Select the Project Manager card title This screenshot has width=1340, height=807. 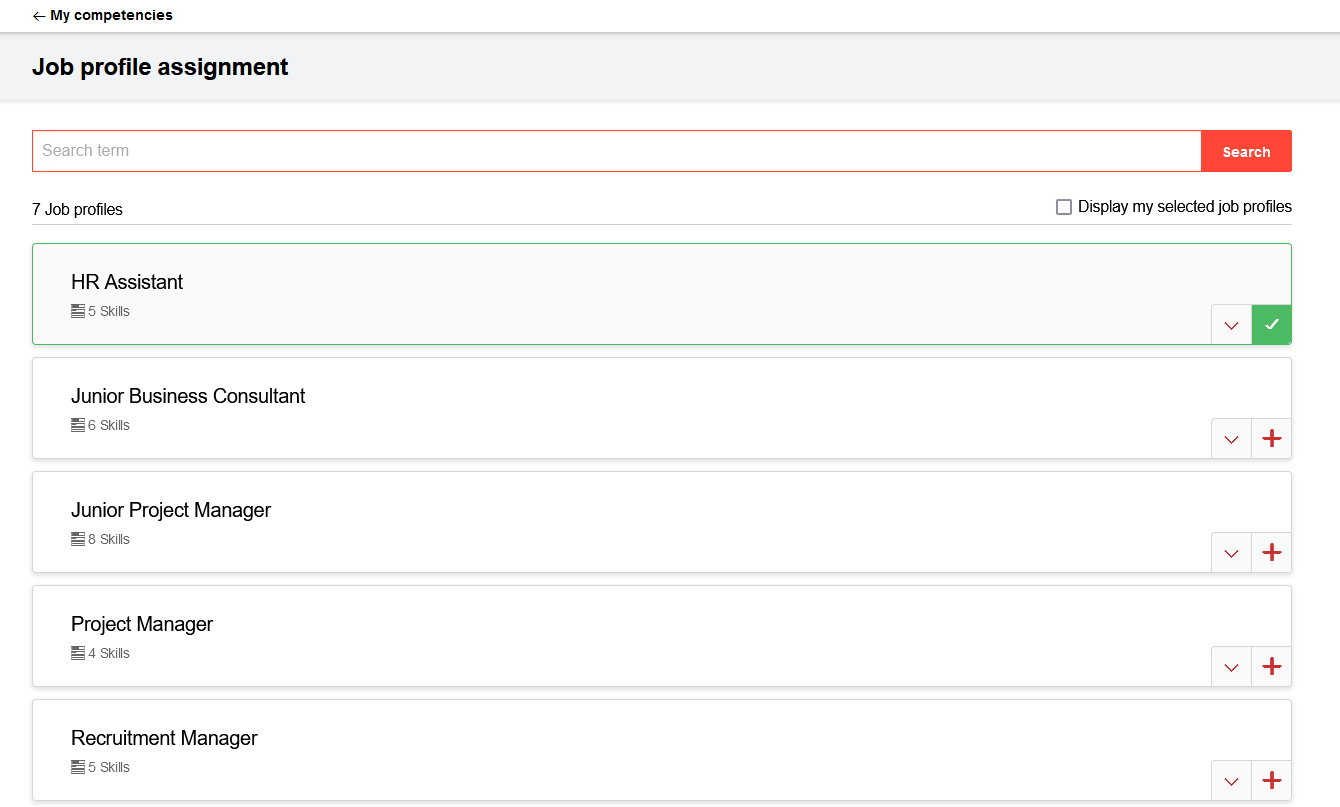[142, 624]
